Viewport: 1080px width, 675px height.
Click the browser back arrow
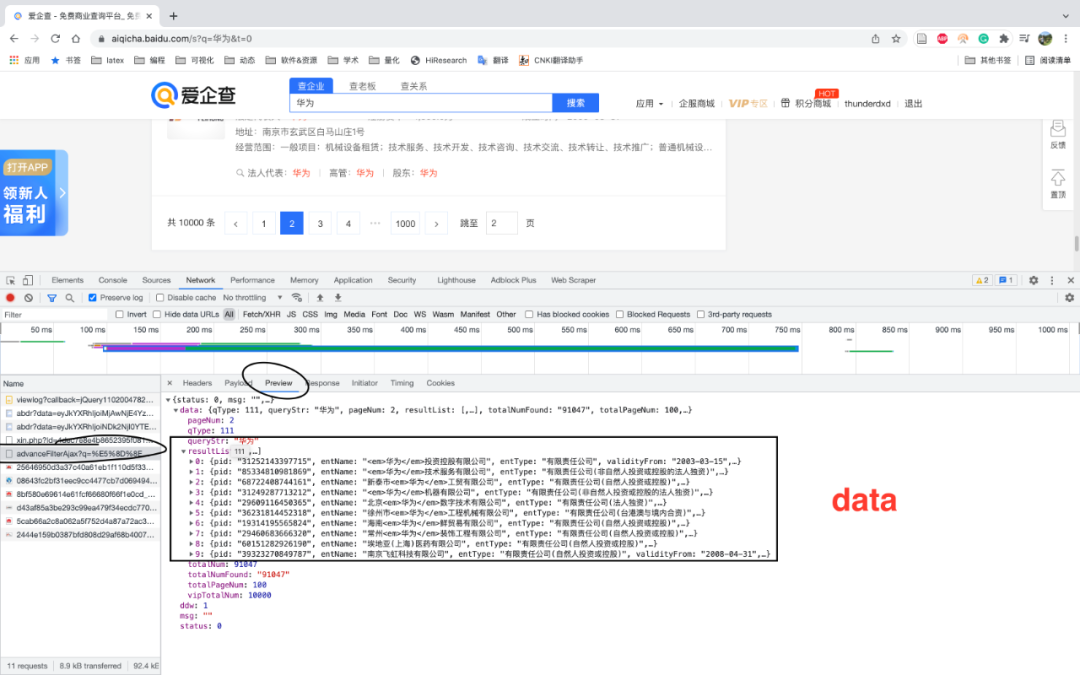(14, 39)
